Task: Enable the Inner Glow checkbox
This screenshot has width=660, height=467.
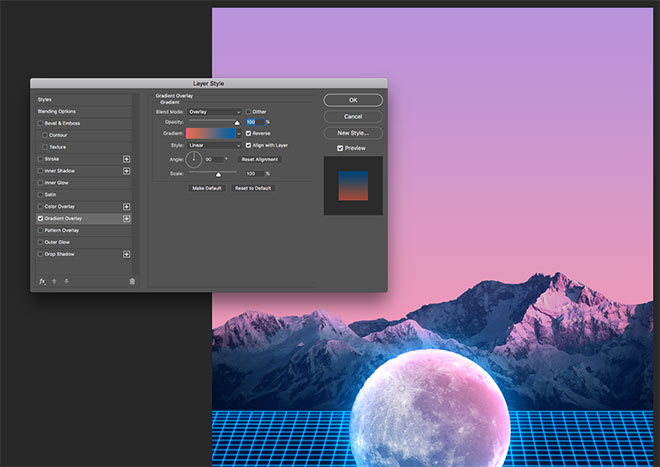Action: coord(40,183)
